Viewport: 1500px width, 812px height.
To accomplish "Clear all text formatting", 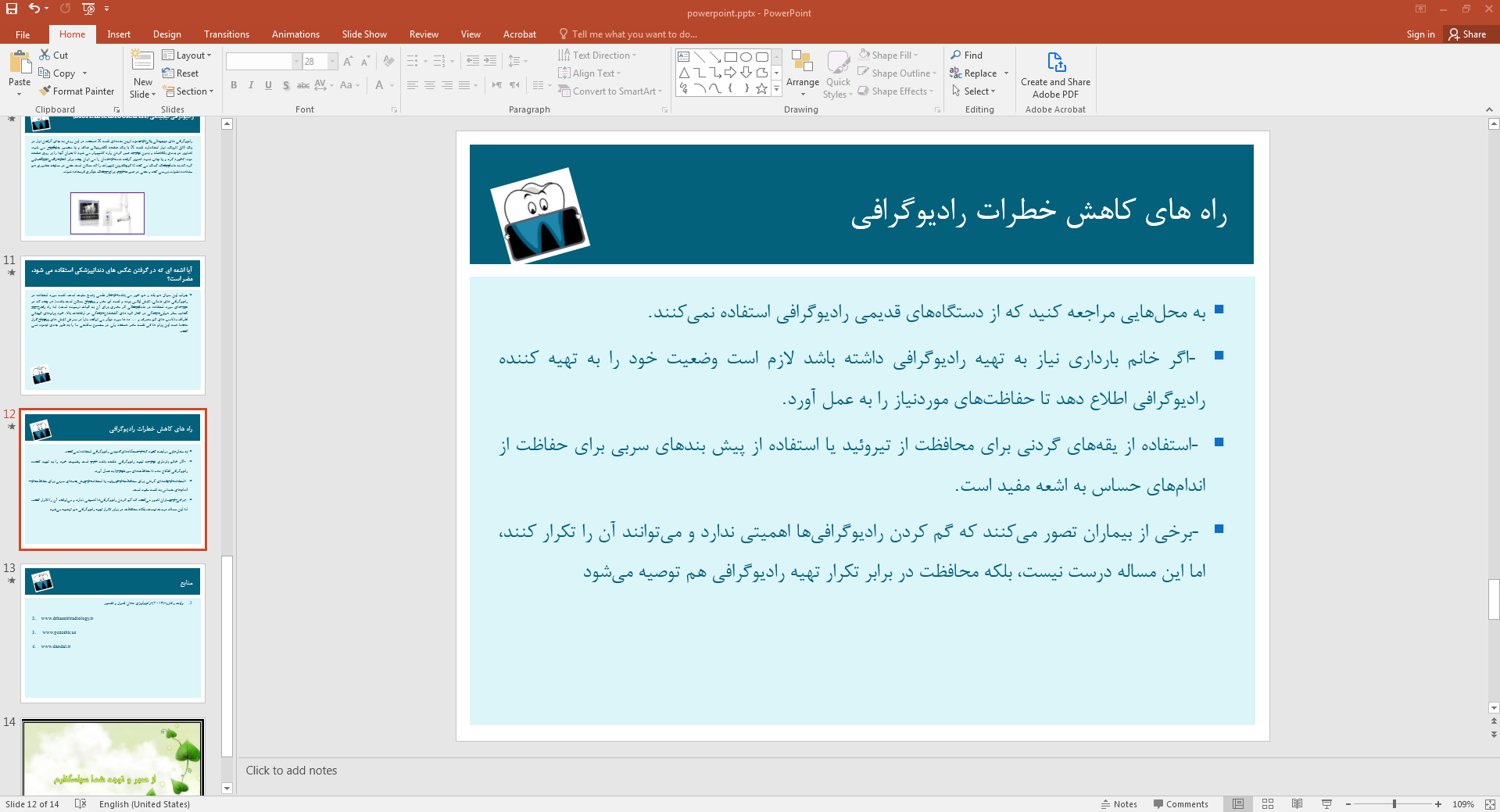I will tap(388, 61).
